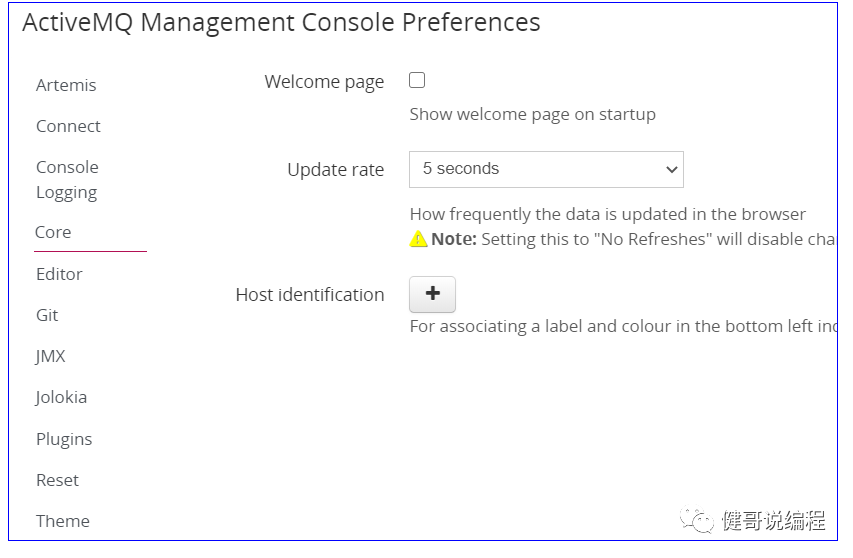Select the Core preferences tab

coord(53,232)
